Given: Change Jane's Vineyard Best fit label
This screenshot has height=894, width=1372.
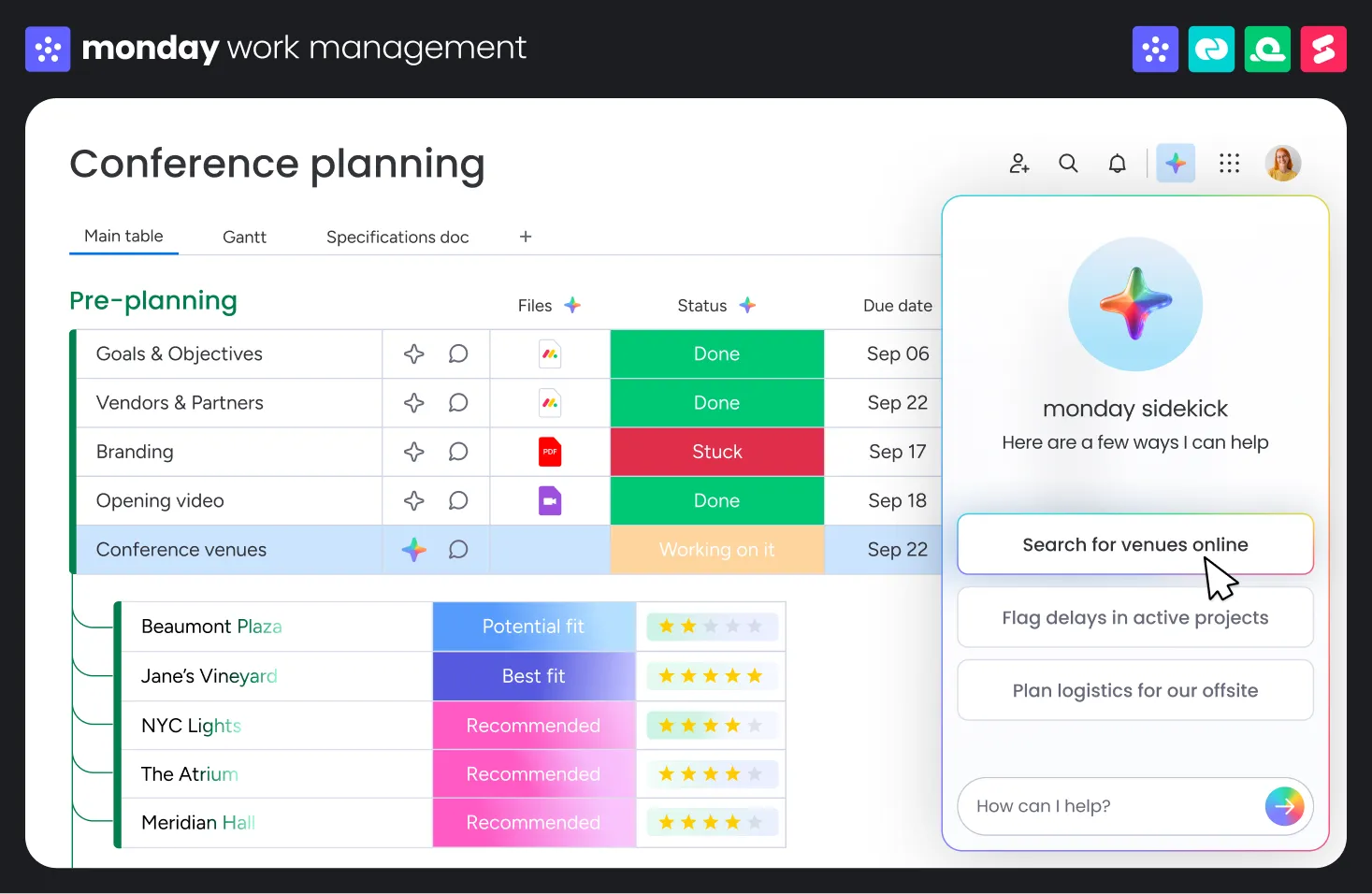Looking at the screenshot, I should click(534, 676).
